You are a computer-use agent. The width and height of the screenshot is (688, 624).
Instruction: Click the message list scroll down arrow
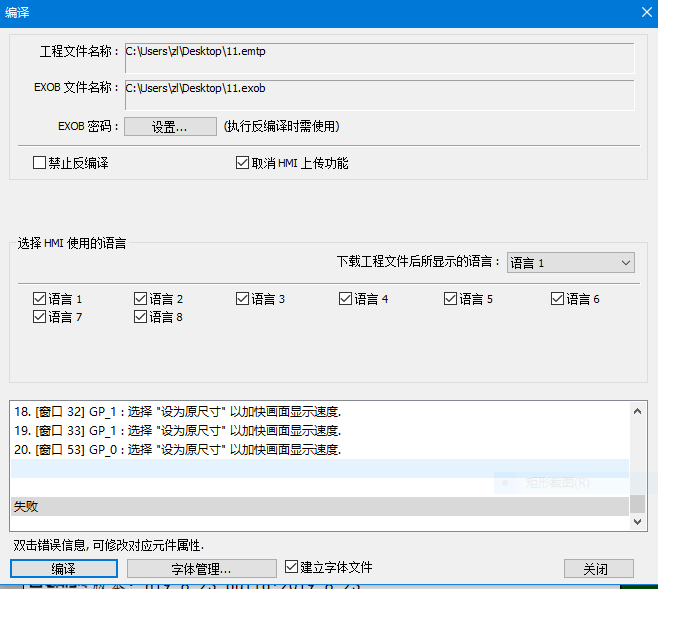[x=639, y=522]
